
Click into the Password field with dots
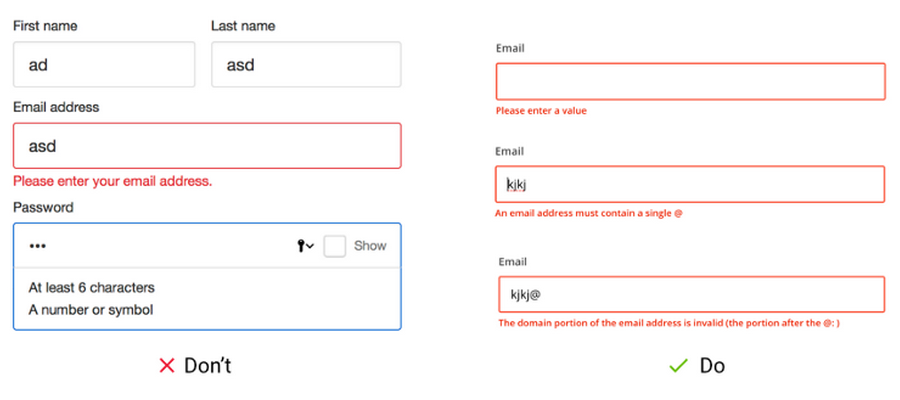pyautogui.click(x=207, y=246)
